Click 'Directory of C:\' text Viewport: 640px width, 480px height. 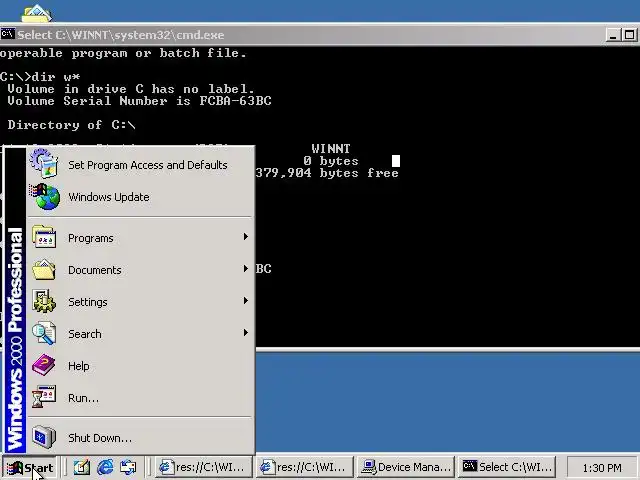coord(71,125)
